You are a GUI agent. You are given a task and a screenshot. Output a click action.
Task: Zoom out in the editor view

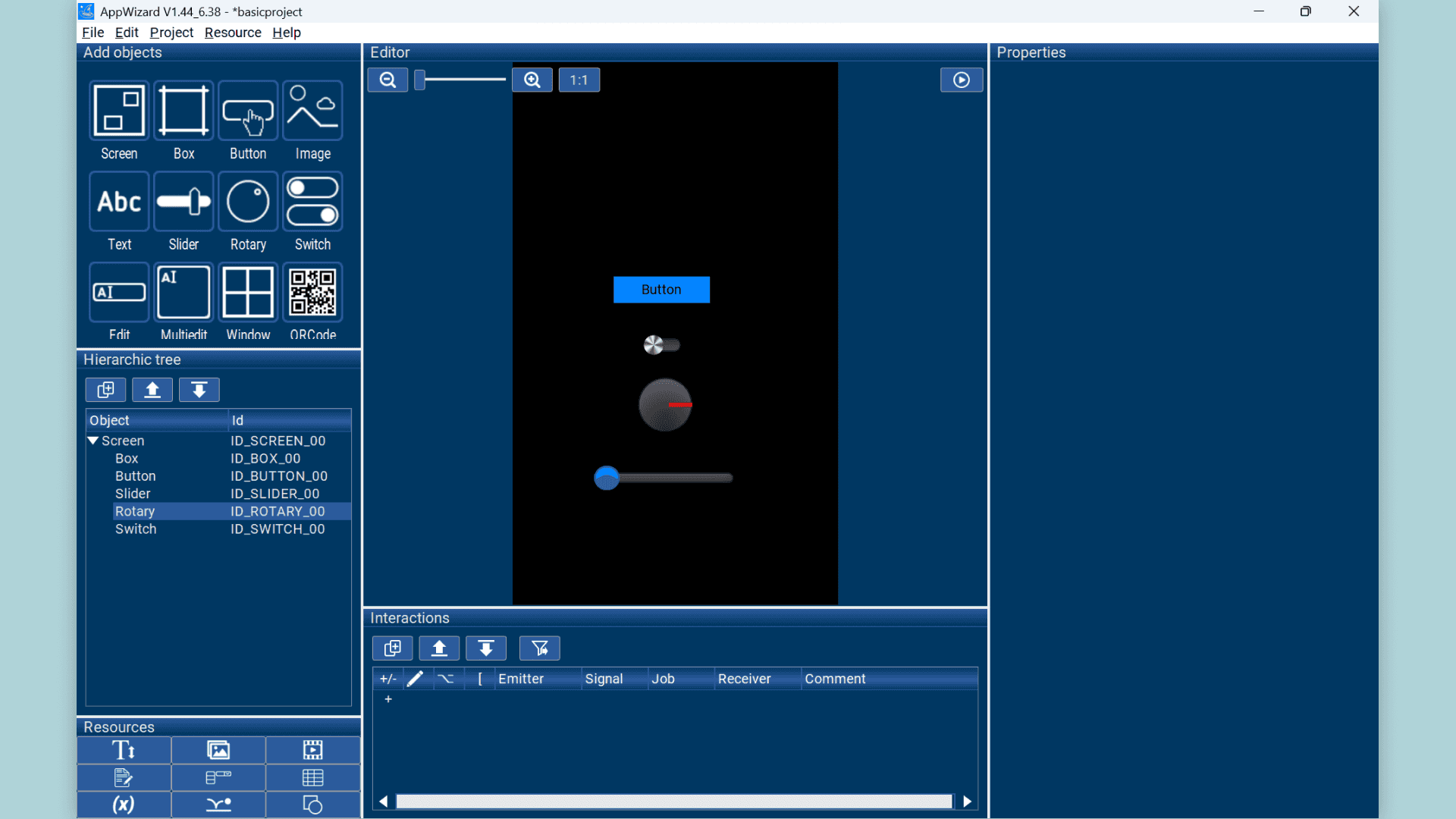click(388, 80)
